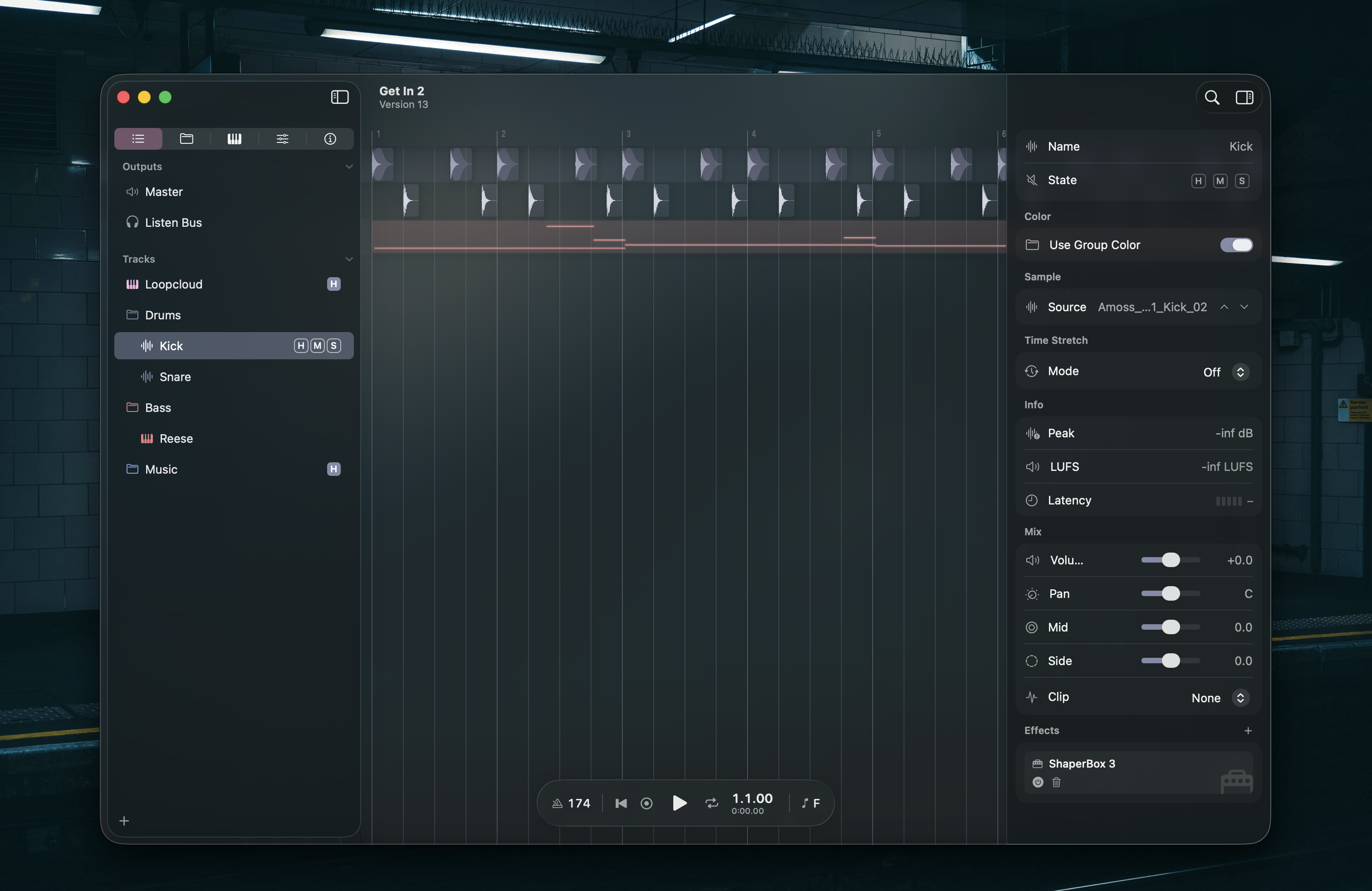Switch to the track list sidebar tab
The width and height of the screenshot is (1372, 891).
pyautogui.click(x=138, y=138)
